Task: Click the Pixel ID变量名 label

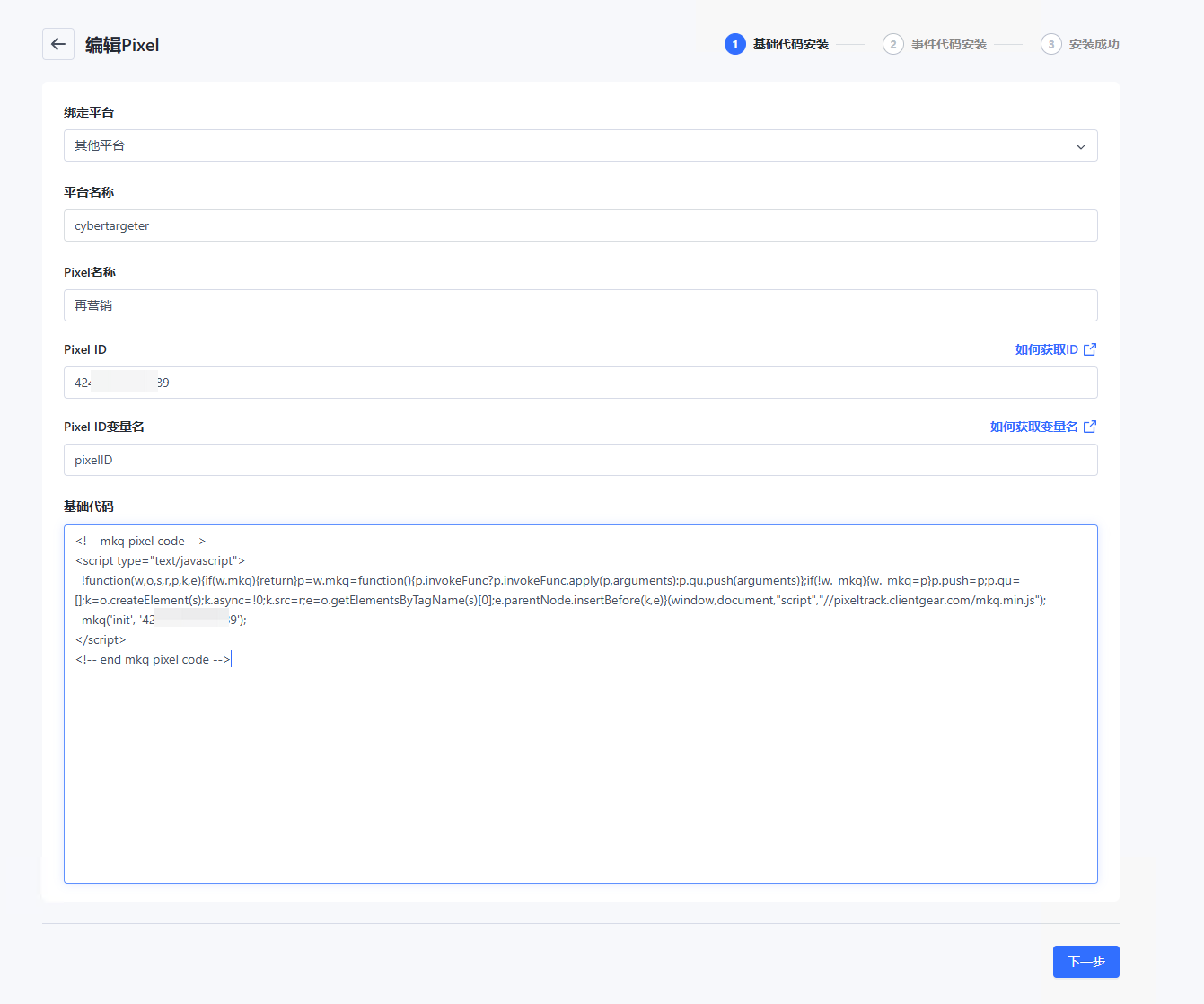Action: [x=104, y=427]
